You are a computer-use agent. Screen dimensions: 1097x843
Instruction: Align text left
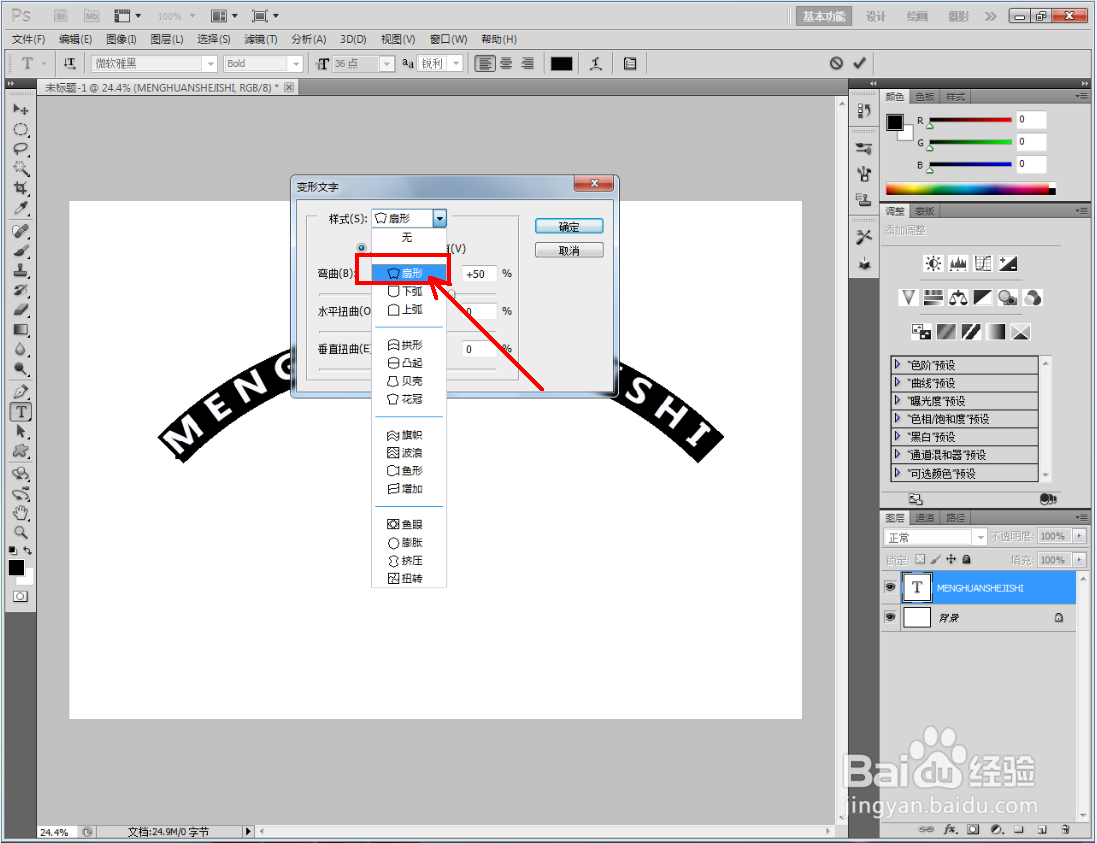point(484,64)
